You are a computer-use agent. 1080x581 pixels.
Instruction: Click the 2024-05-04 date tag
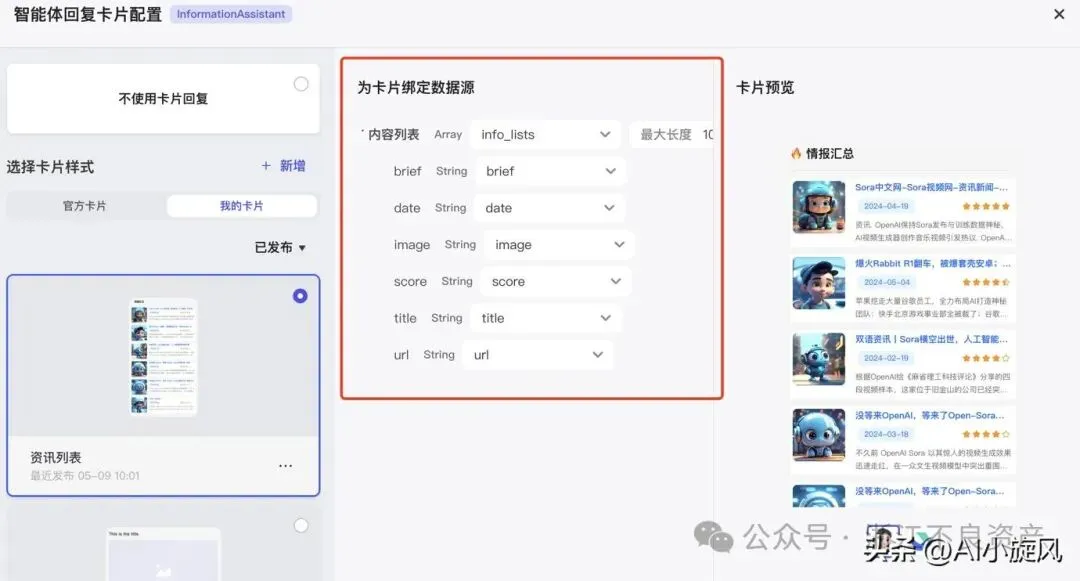(x=886, y=282)
